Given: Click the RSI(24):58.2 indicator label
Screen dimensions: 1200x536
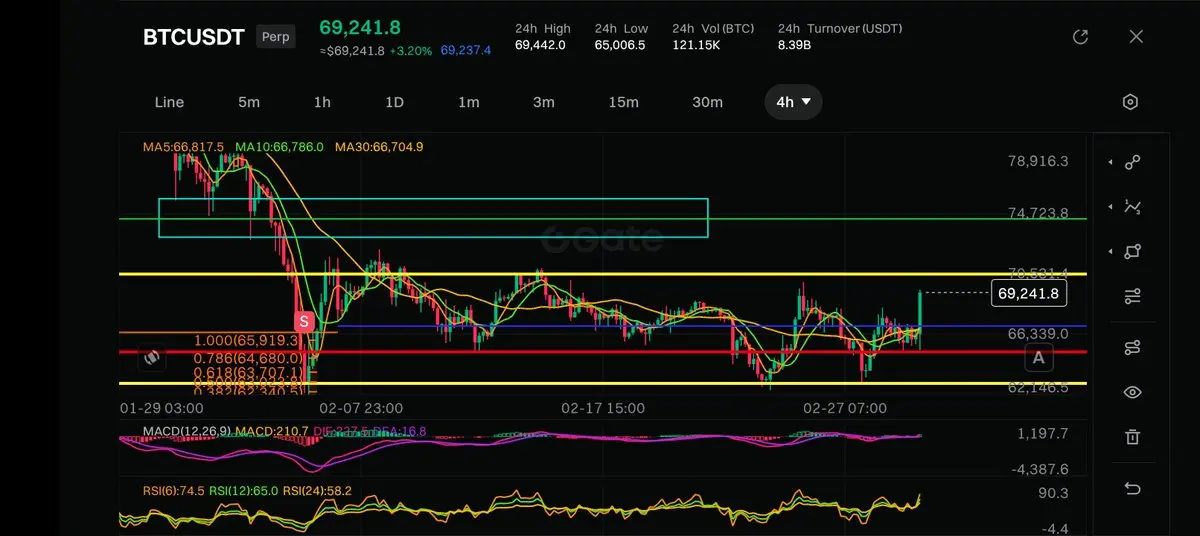Looking at the screenshot, I should [317, 491].
